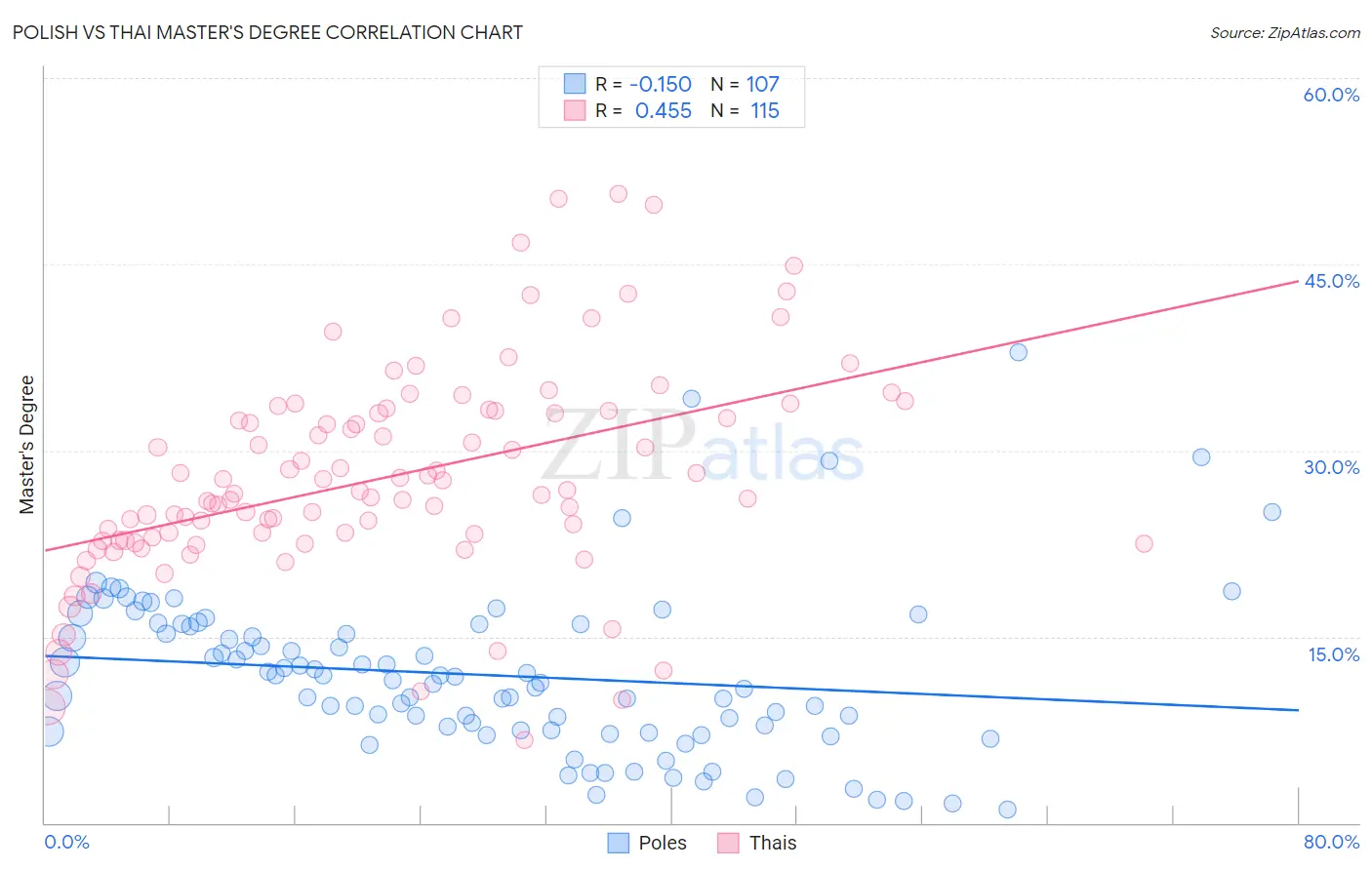
Task: Click the blue swatch beside R = -0.150
Action: 575,84
